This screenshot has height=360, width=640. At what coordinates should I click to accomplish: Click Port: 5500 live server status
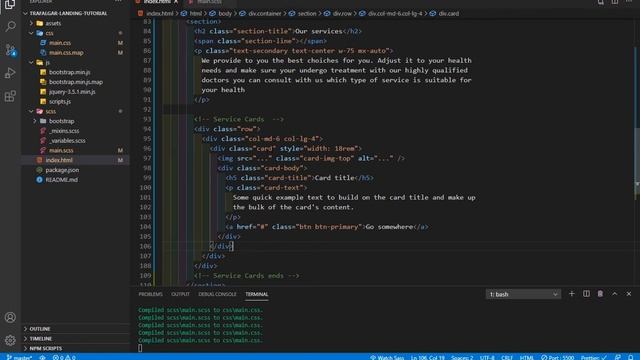pyautogui.click(x=558, y=358)
